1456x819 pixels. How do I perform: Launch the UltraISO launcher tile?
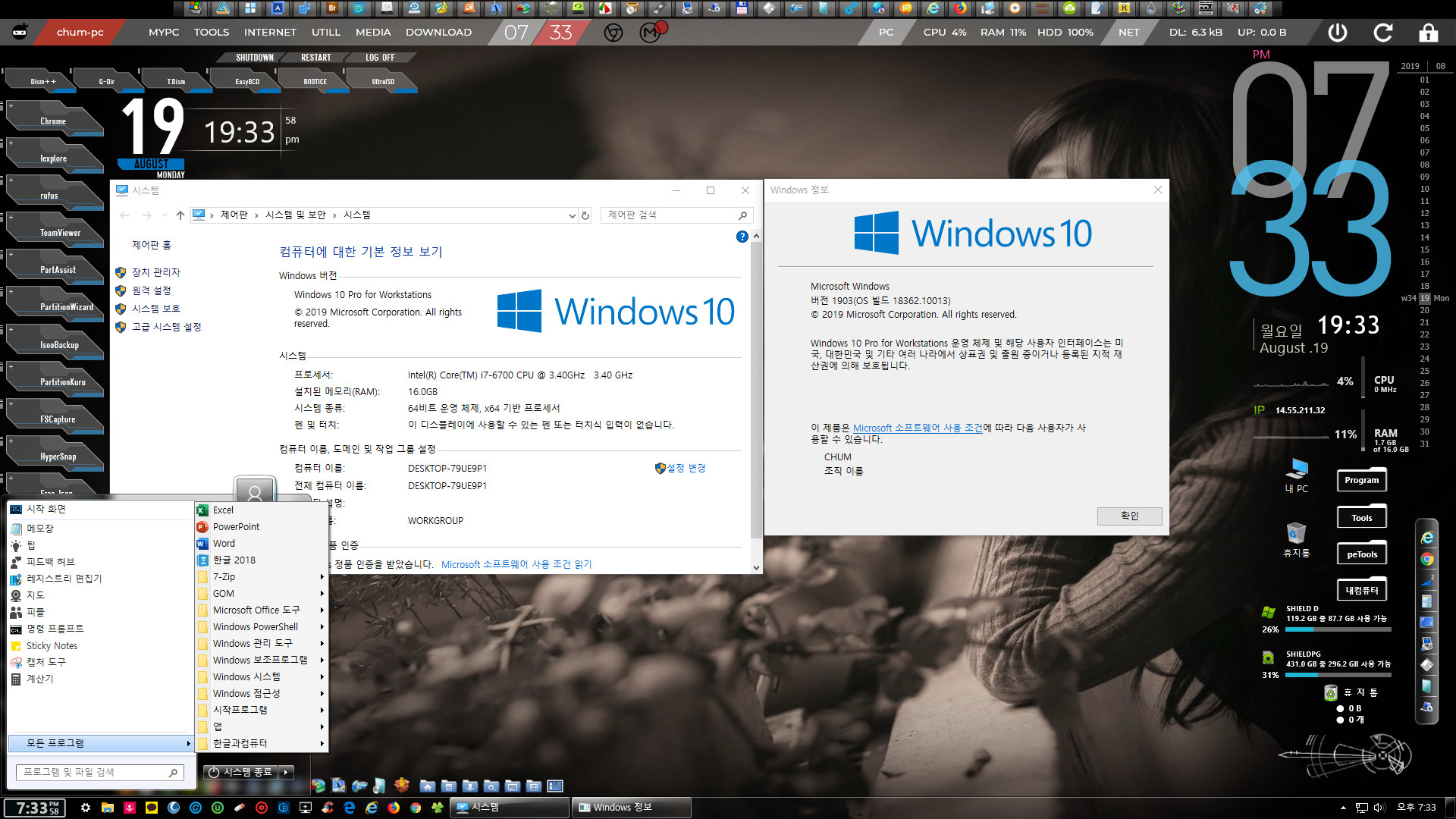382,81
